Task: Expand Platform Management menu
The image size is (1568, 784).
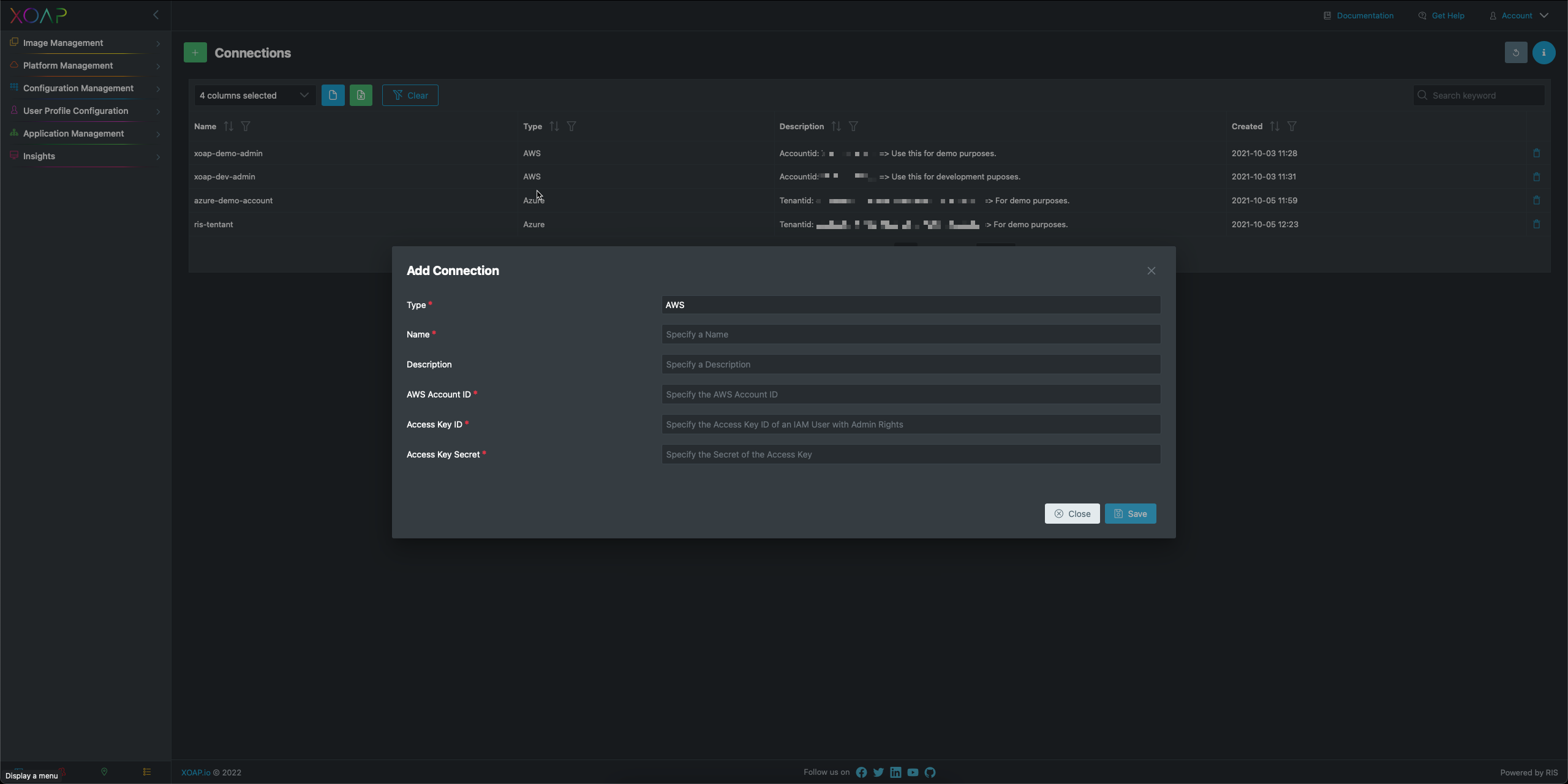Action: tap(86, 66)
